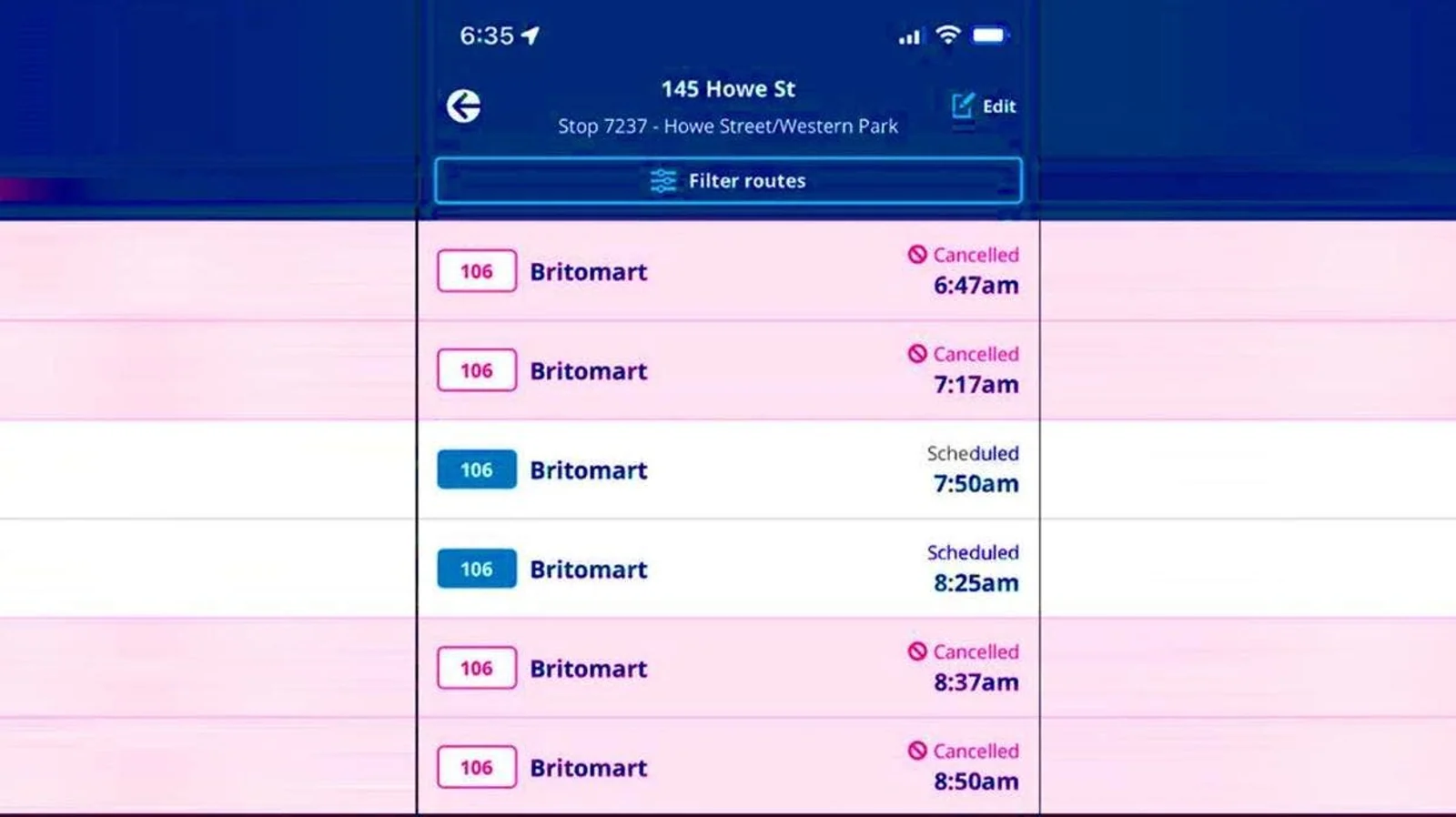Tap the back arrow icon
Viewport: 1456px width, 817px height.
tap(463, 106)
